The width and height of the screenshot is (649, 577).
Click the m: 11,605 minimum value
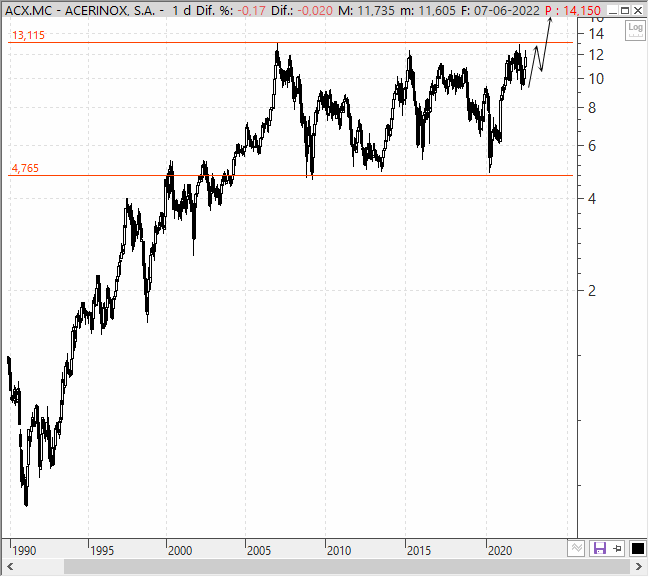(x=428, y=10)
